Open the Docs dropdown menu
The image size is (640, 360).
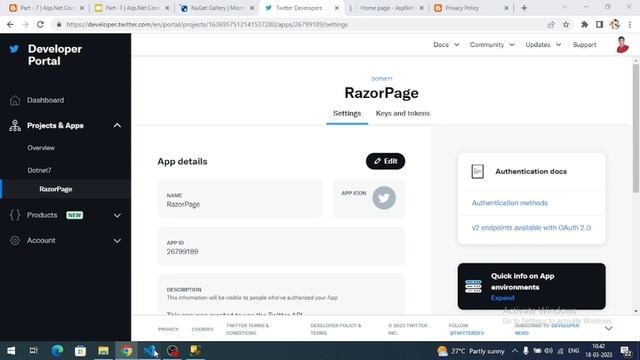click(x=446, y=44)
